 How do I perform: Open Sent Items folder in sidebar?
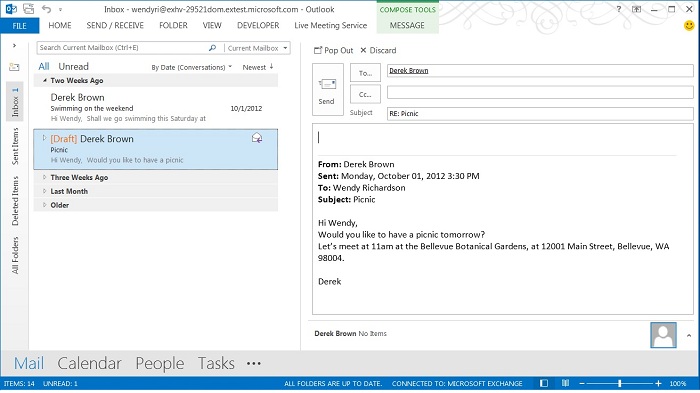[15, 146]
